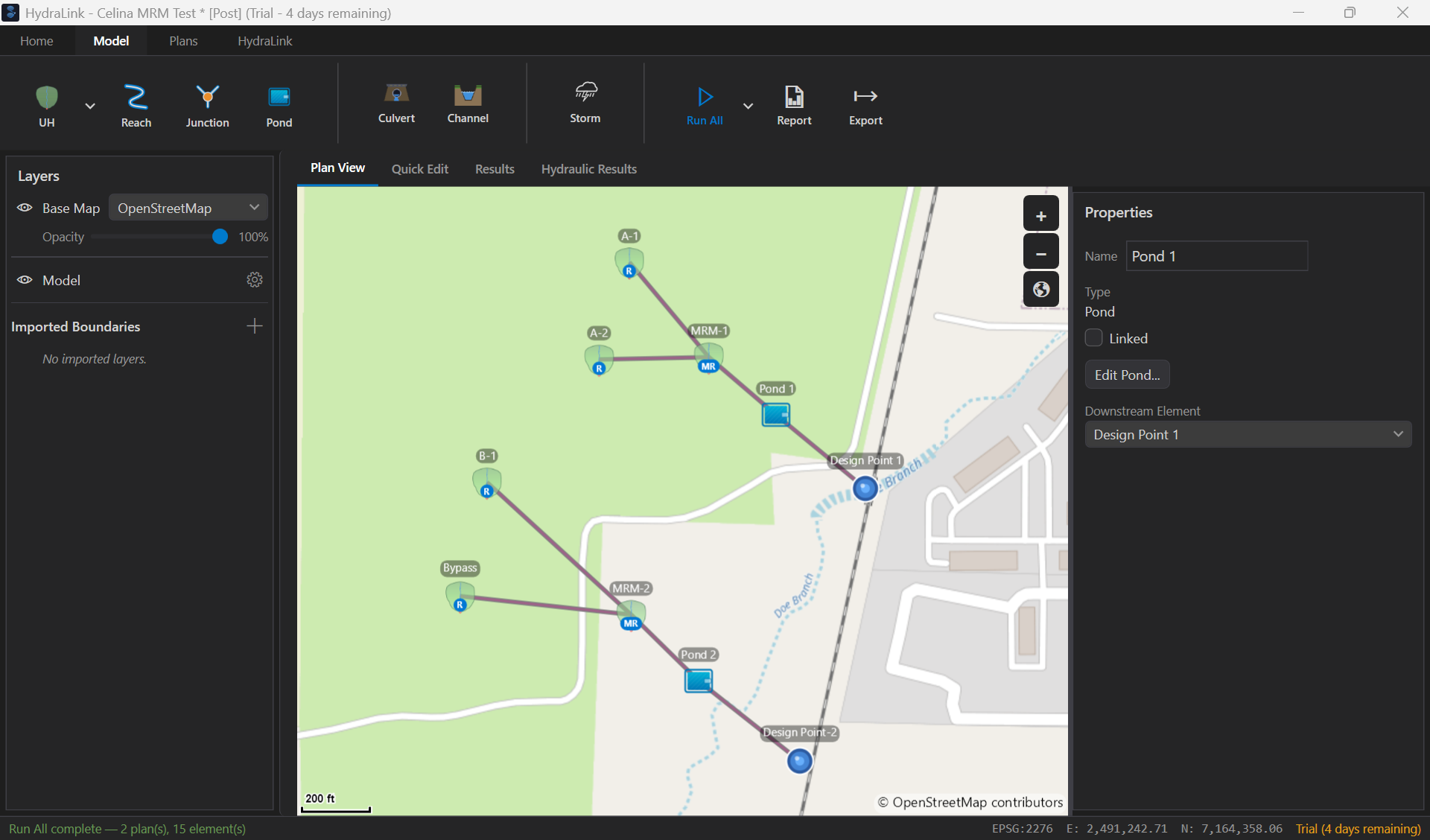Switch to the Hydraulic Results tab
Viewport: 1430px width, 840px height.
pyautogui.click(x=588, y=169)
